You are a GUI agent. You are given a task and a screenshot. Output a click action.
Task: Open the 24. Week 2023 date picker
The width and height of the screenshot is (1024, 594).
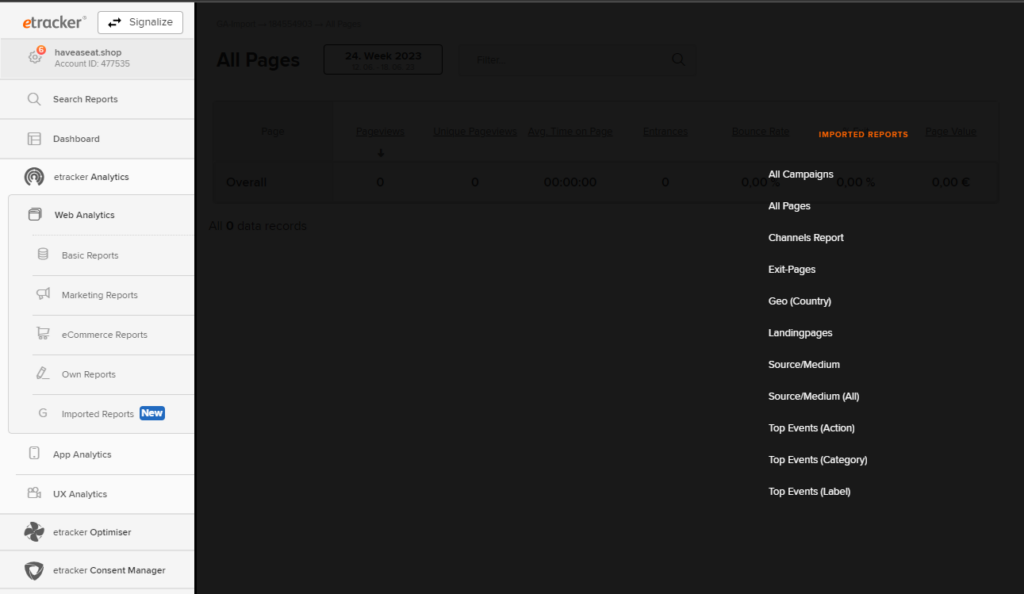click(x=383, y=59)
